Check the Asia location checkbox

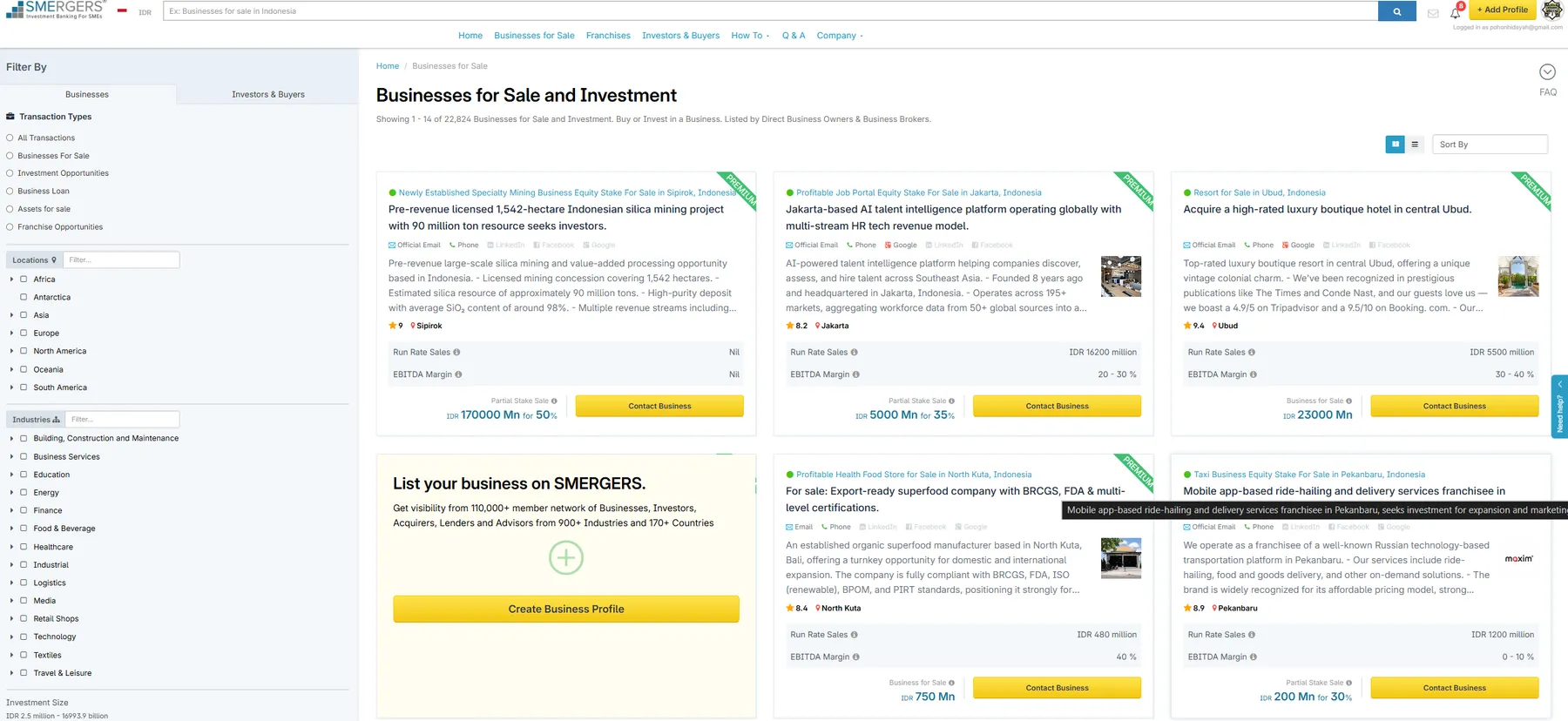click(24, 315)
